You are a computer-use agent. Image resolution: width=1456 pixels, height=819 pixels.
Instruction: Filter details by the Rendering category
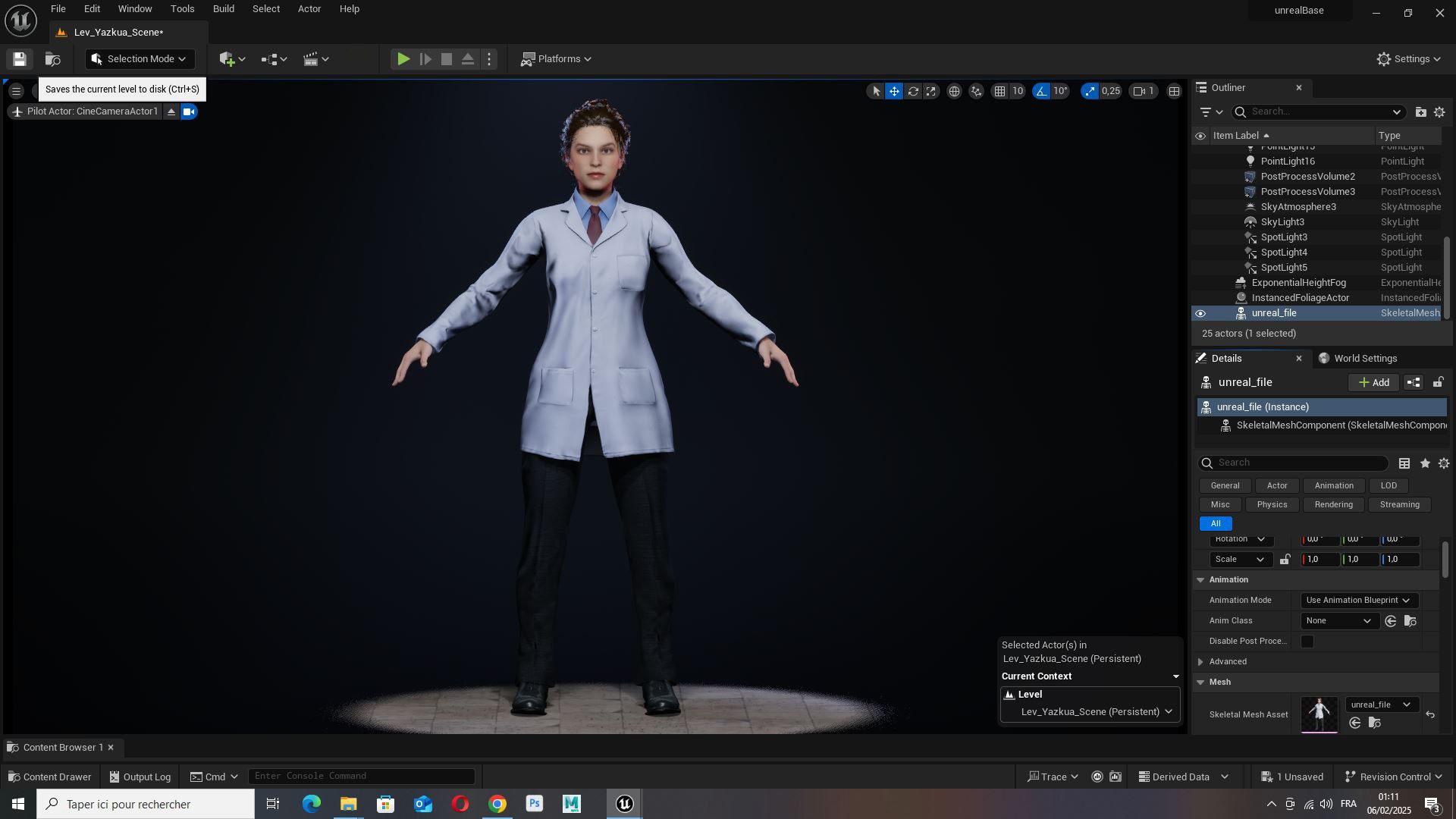click(x=1333, y=505)
